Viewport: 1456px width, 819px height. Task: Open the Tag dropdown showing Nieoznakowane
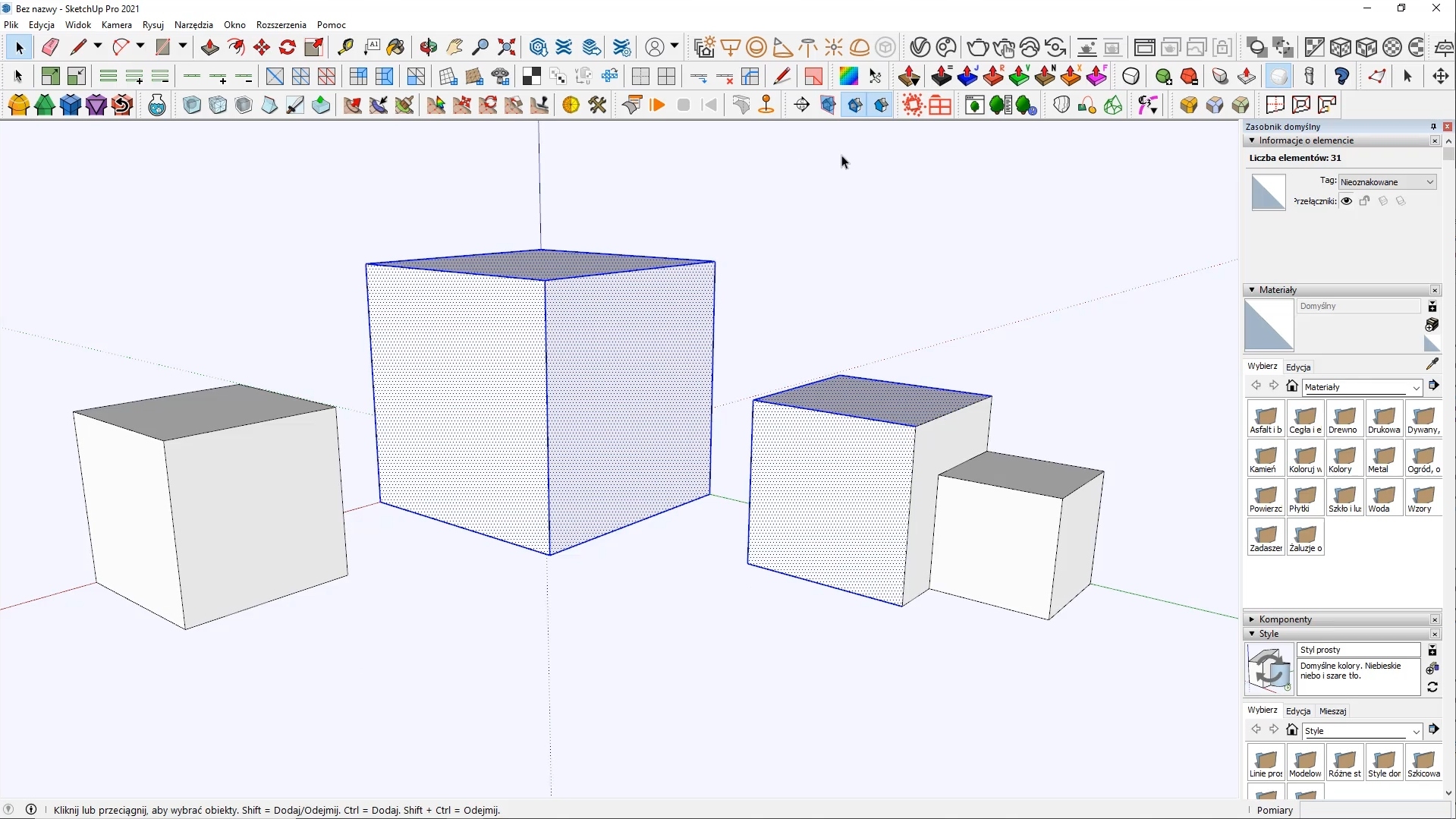click(x=1386, y=182)
